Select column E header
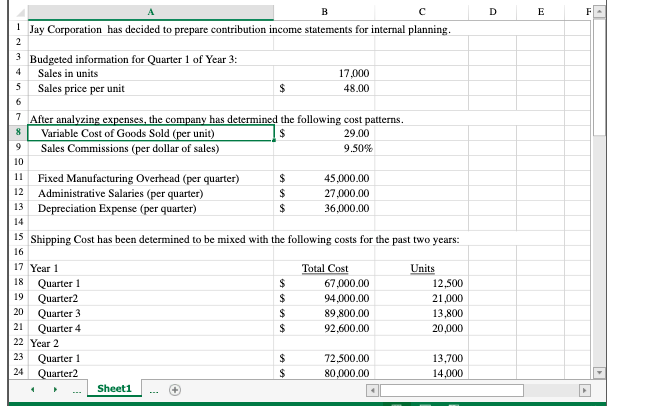648x406 pixels. click(541, 12)
